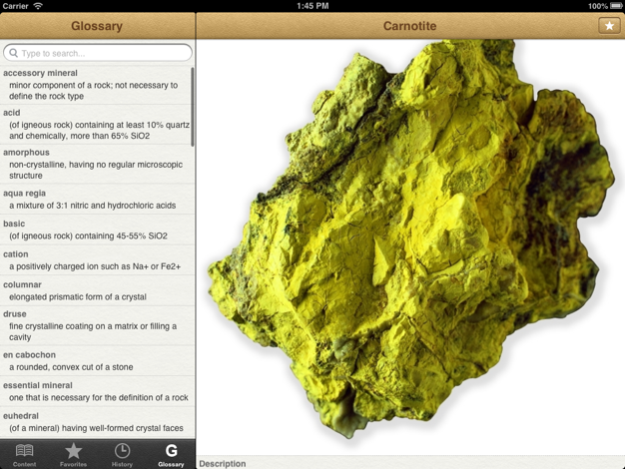
Task: Switch to the Favorites tab
Action: coord(73,455)
